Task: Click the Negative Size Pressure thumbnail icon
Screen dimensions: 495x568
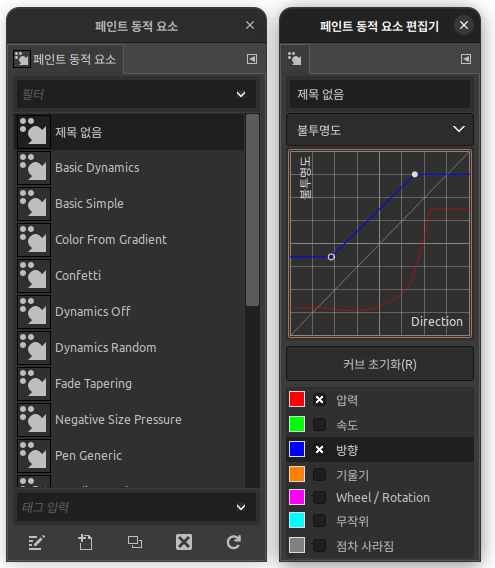Action: tap(34, 420)
